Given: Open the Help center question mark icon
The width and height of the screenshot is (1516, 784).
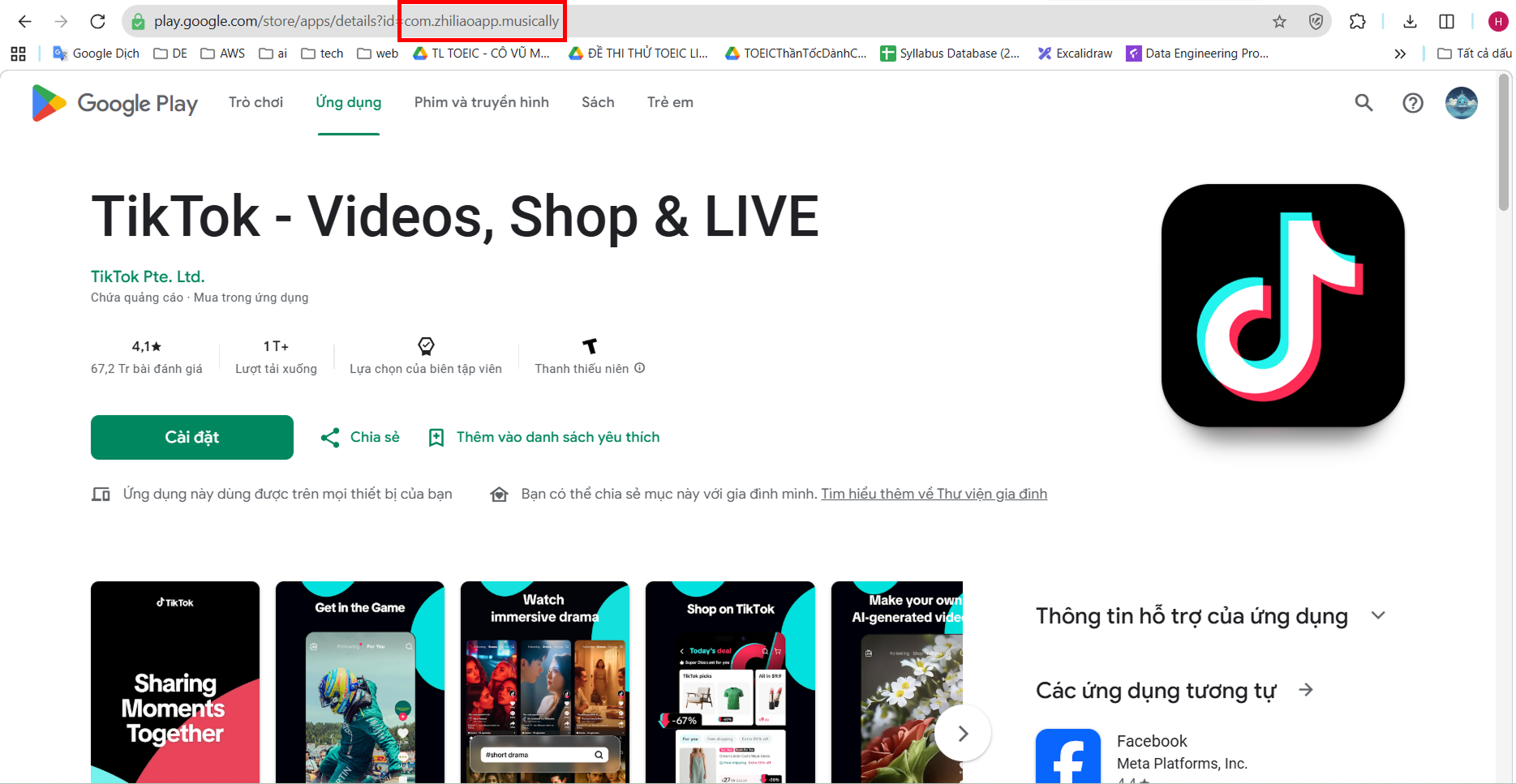Looking at the screenshot, I should [x=1412, y=103].
